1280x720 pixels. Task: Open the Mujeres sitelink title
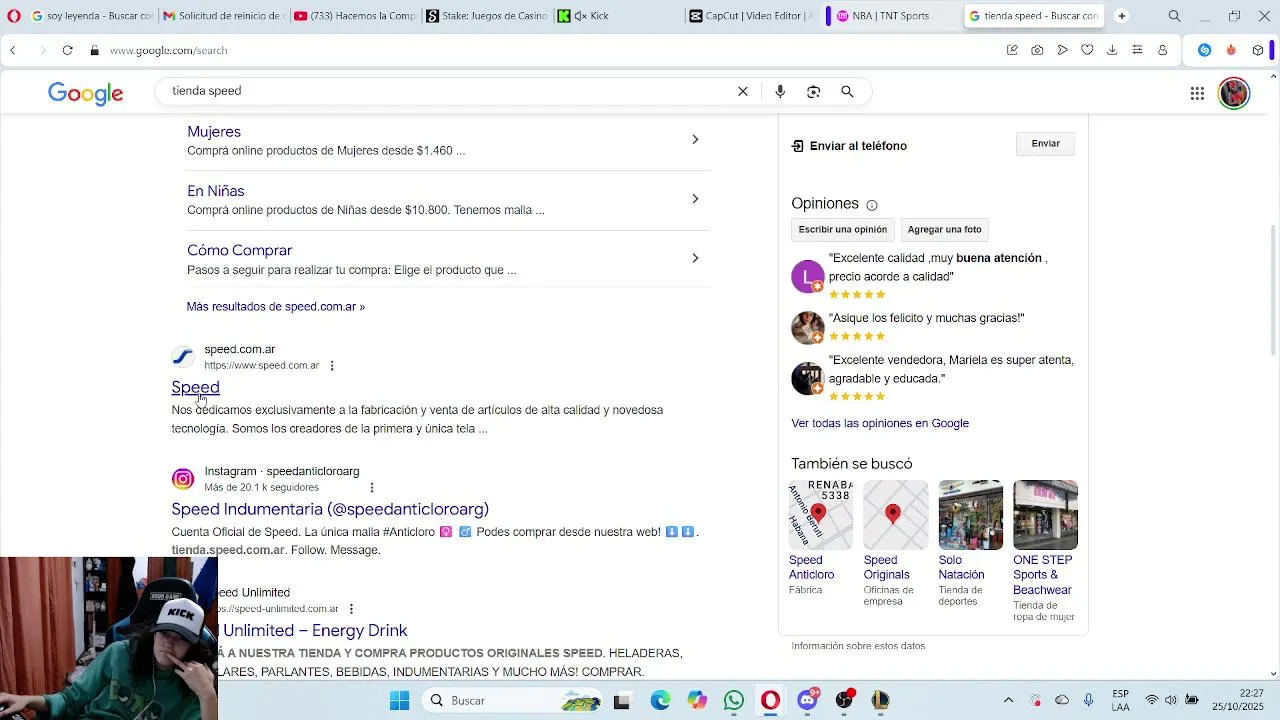click(214, 132)
